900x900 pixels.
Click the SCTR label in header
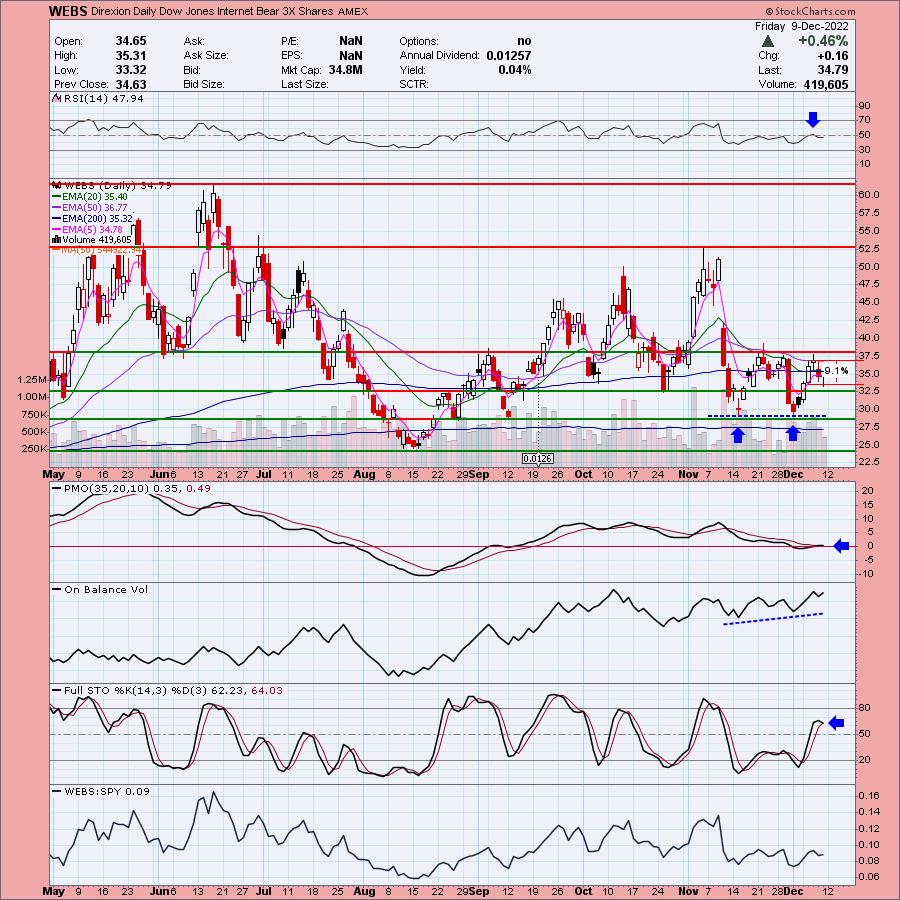pos(416,84)
